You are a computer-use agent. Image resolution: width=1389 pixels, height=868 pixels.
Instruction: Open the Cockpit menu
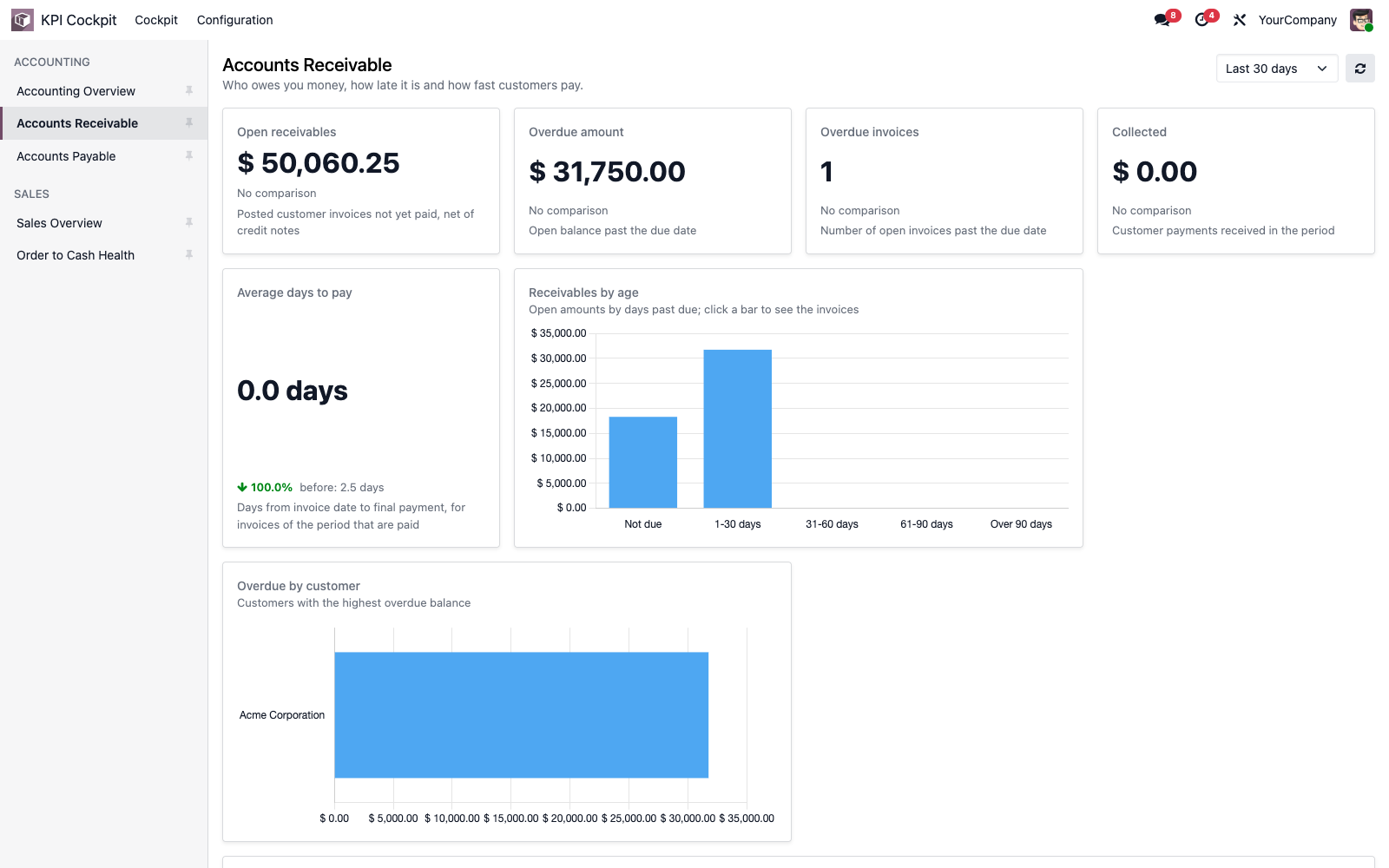(x=156, y=20)
